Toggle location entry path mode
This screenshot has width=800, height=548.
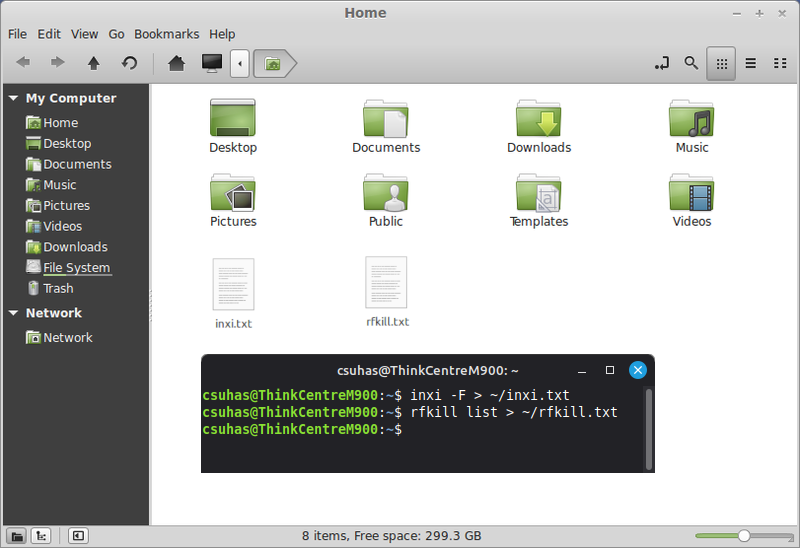661,63
